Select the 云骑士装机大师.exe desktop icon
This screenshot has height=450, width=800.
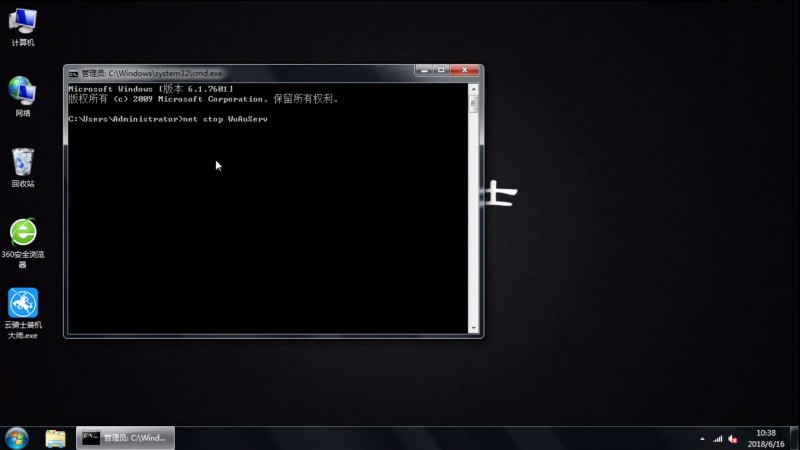tap(22, 313)
